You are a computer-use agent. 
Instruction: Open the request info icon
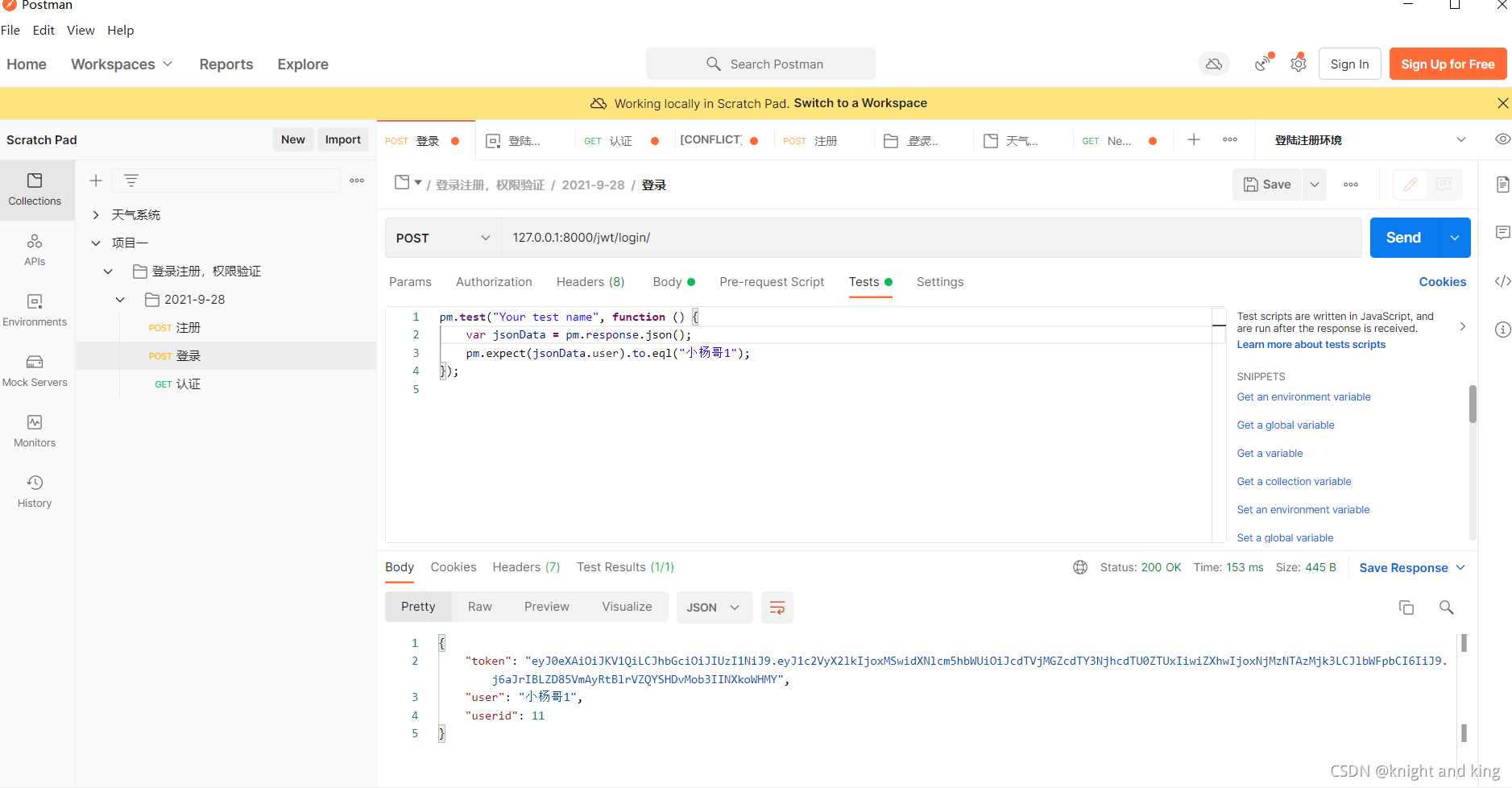pos(1503,330)
